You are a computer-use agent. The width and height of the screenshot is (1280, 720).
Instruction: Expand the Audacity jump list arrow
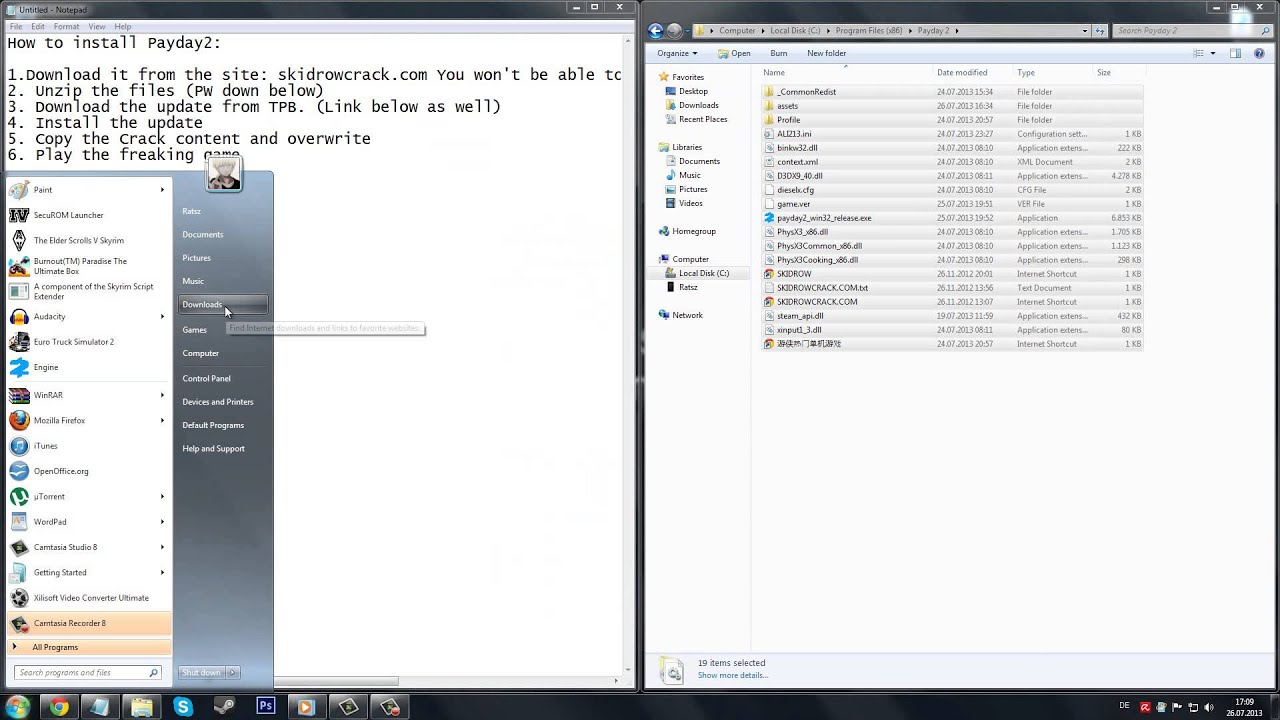click(162, 316)
